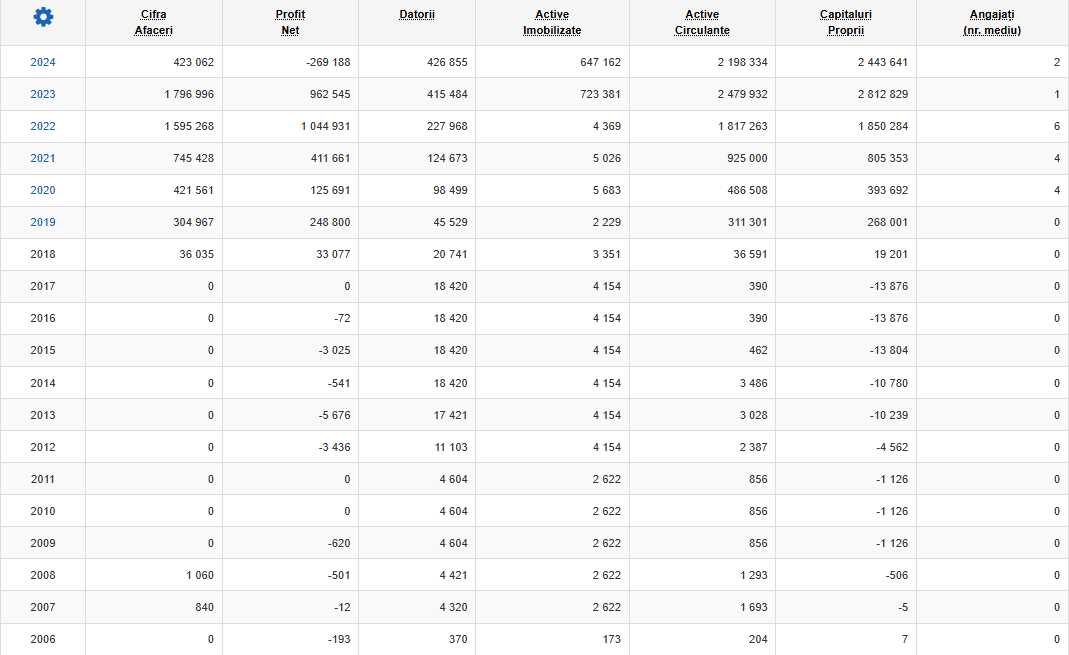The image size is (1069, 655).
Task: Go to the 2021 year link
Action: pyautogui.click(x=43, y=158)
